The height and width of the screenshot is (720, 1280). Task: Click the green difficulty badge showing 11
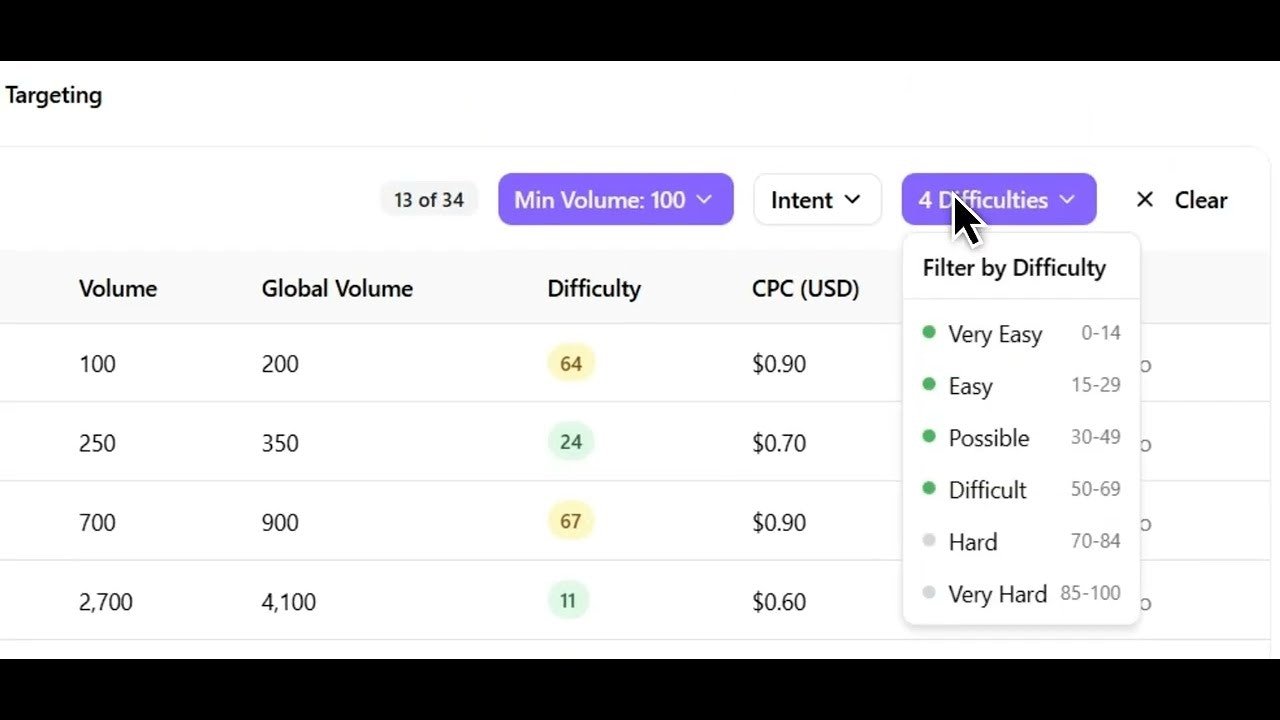568,601
